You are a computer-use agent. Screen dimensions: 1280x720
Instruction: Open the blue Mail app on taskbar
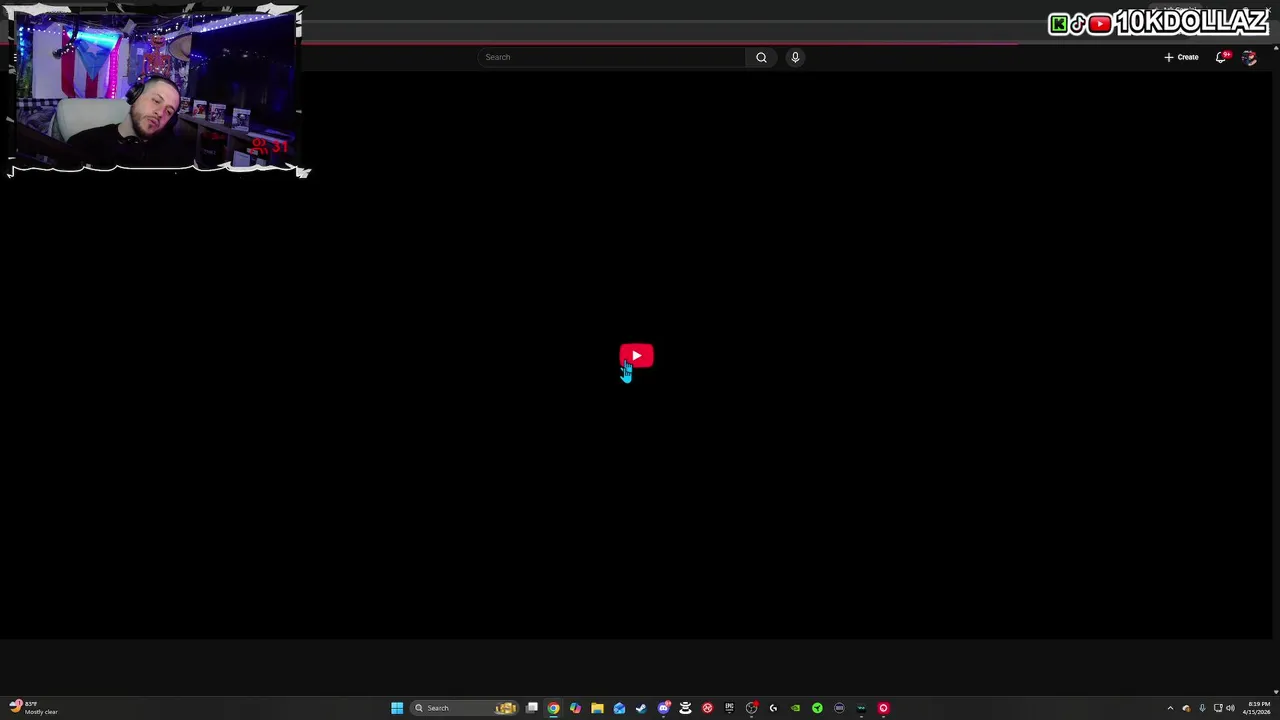pos(619,708)
